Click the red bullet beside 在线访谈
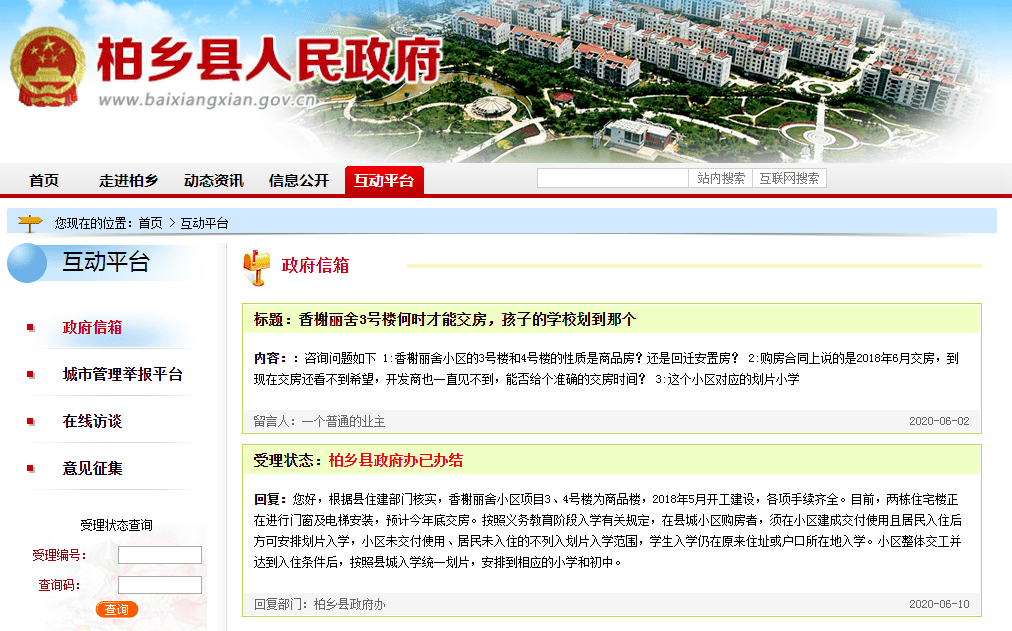Screen dimensions: 1012x631 [x=30, y=422]
